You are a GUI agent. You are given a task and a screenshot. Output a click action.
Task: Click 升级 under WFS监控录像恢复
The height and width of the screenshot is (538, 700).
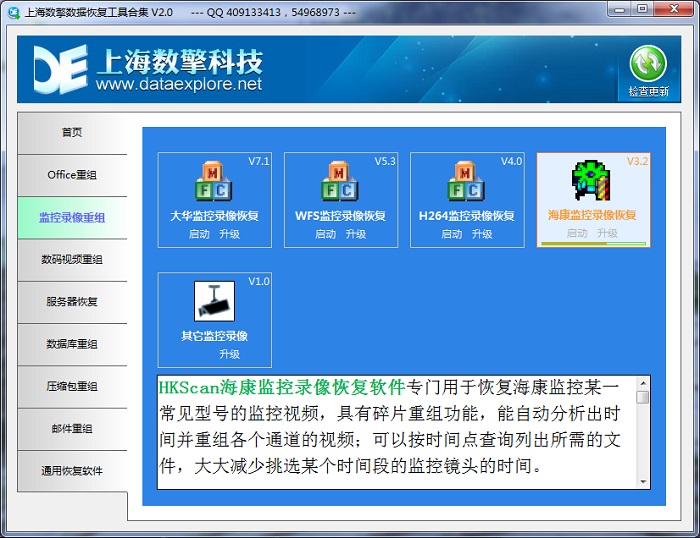(x=356, y=234)
